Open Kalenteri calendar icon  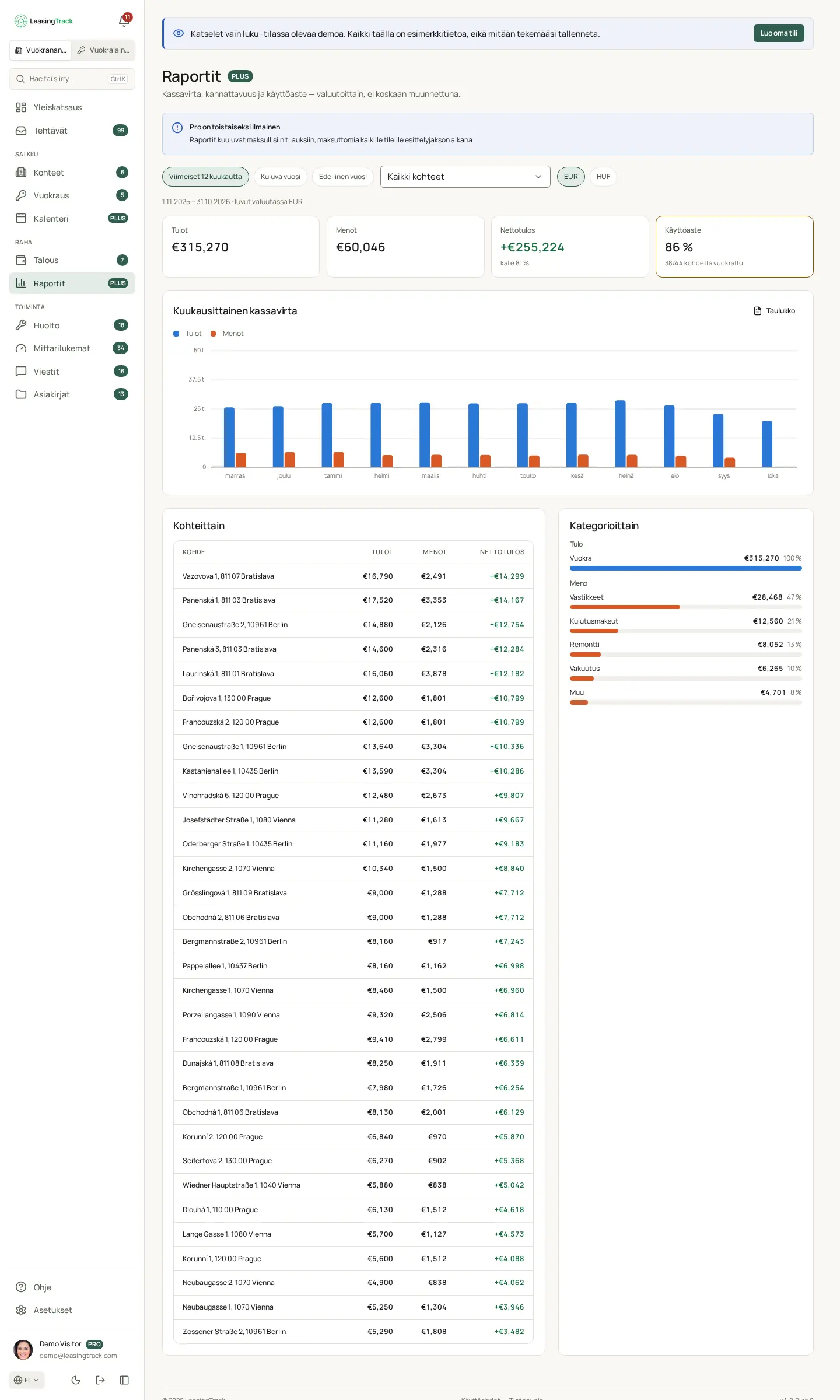pyautogui.click(x=21, y=219)
